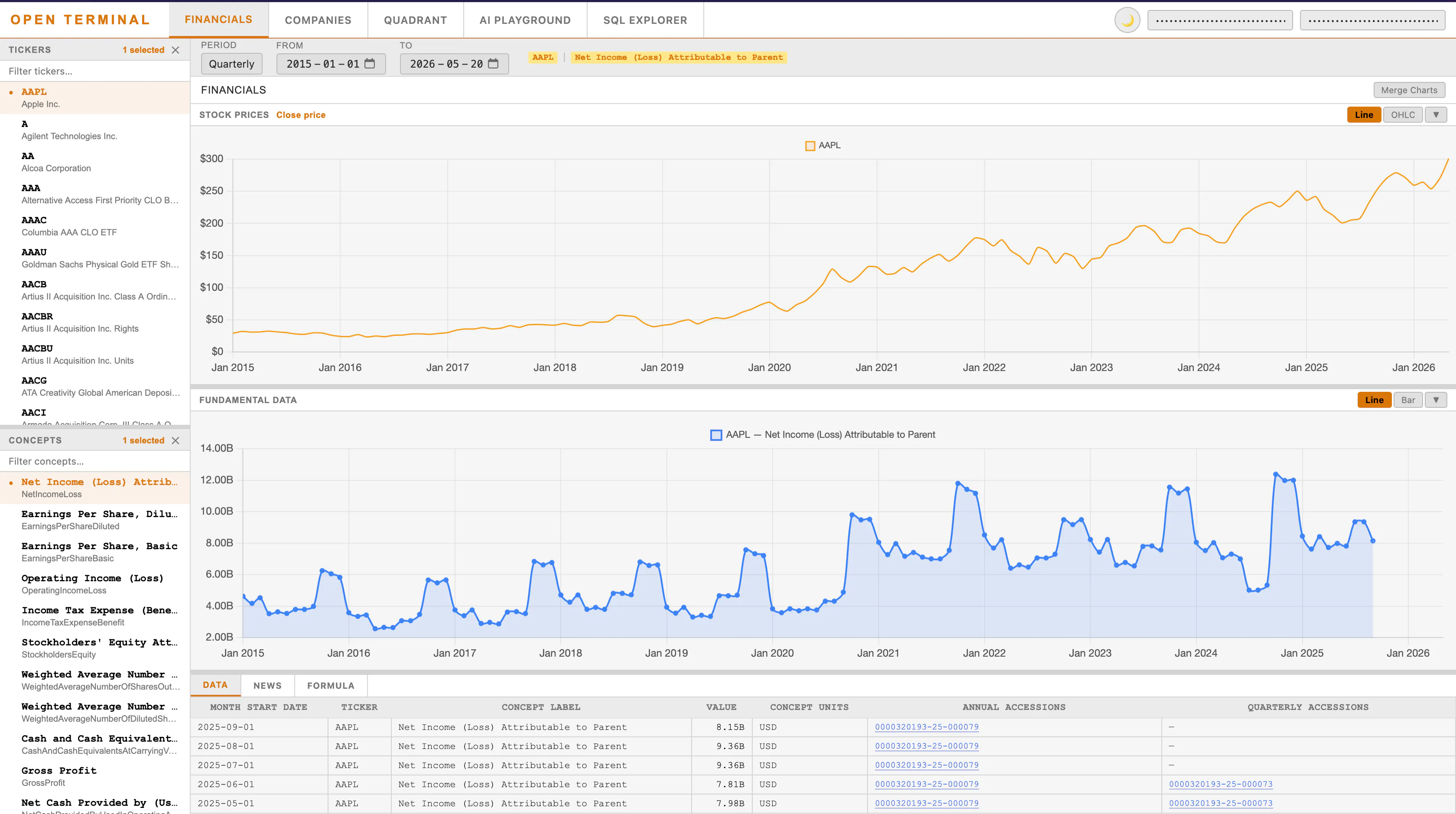Open the AI Playground tab
The height and width of the screenshot is (814, 1456).
pyautogui.click(x=525, y=20)
